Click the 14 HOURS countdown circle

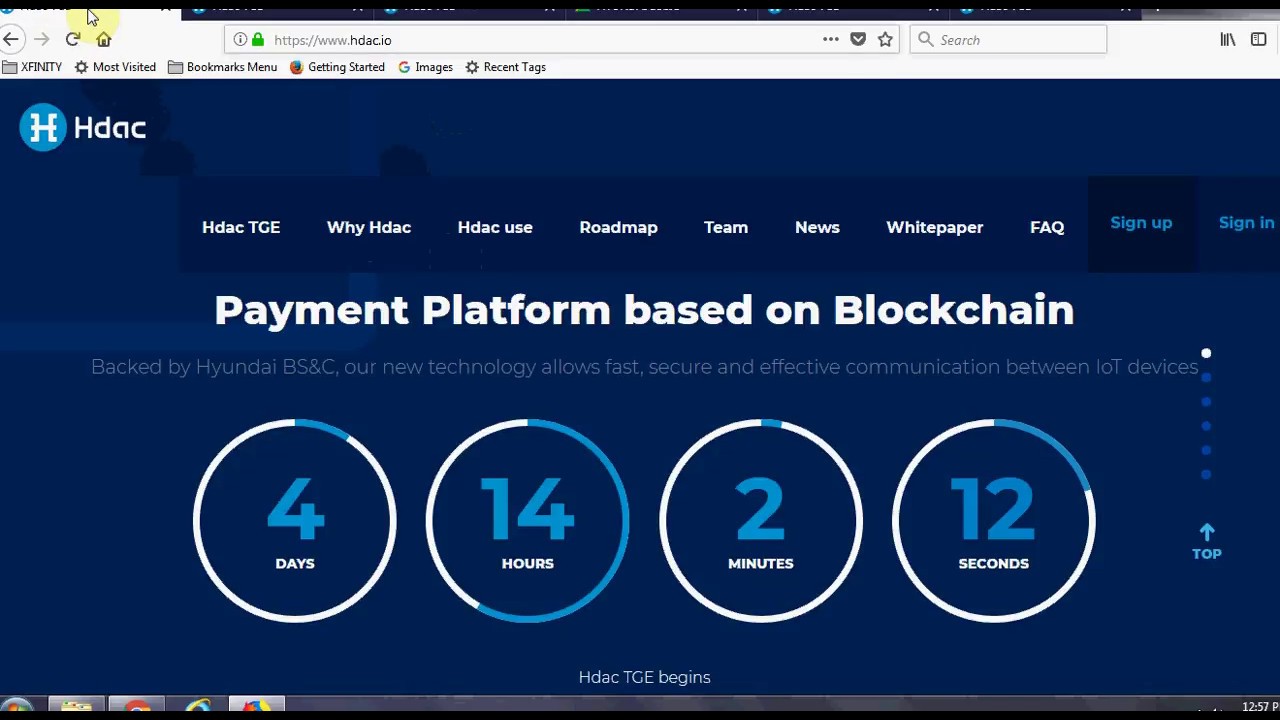click(x=527, y=521)
